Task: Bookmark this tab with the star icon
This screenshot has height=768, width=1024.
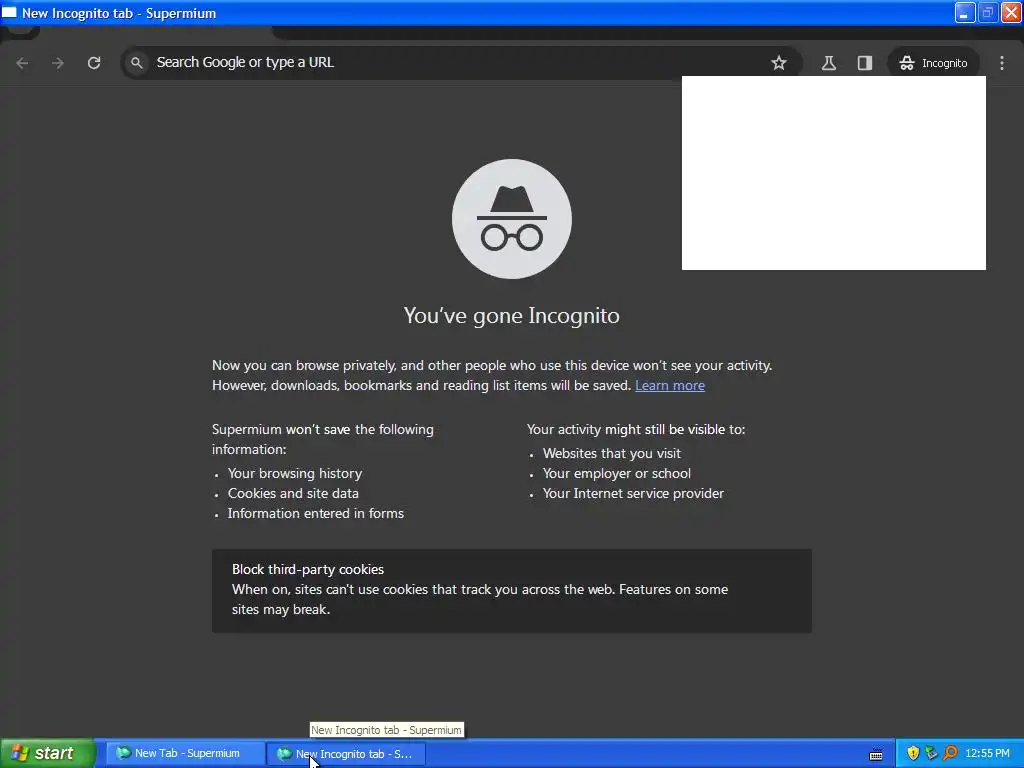Action: click(778, 63)
